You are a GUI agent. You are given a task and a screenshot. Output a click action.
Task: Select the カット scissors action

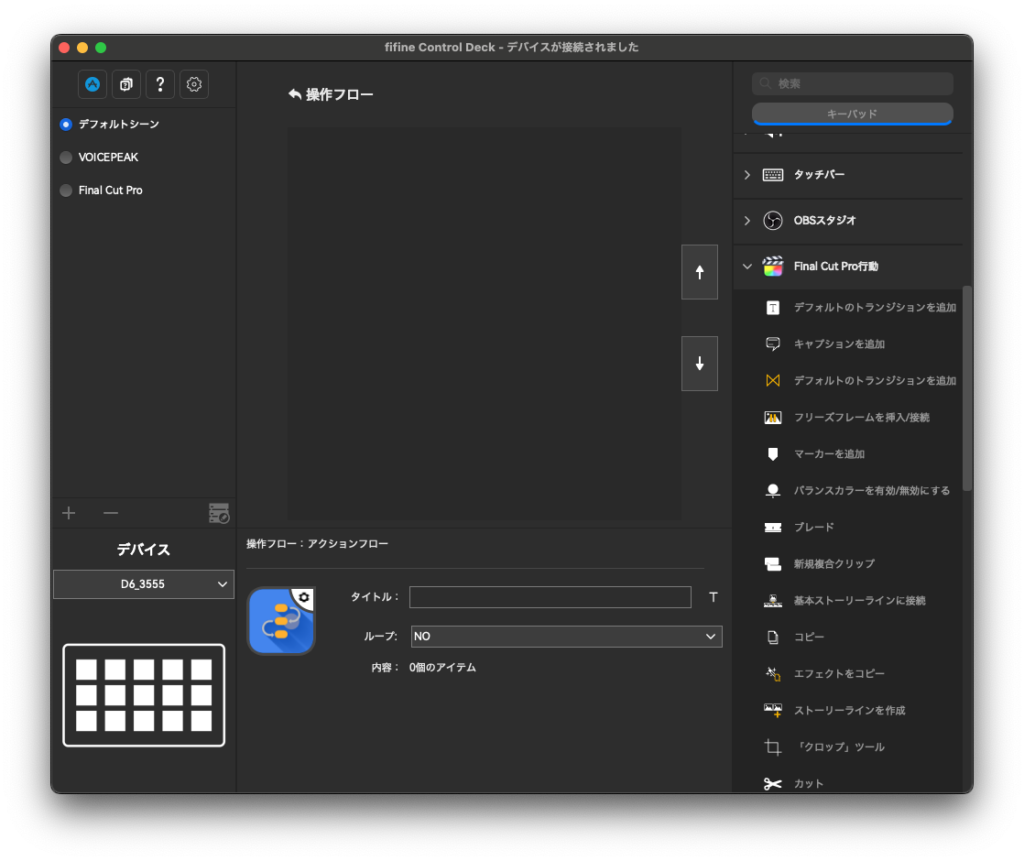point(805,783)
